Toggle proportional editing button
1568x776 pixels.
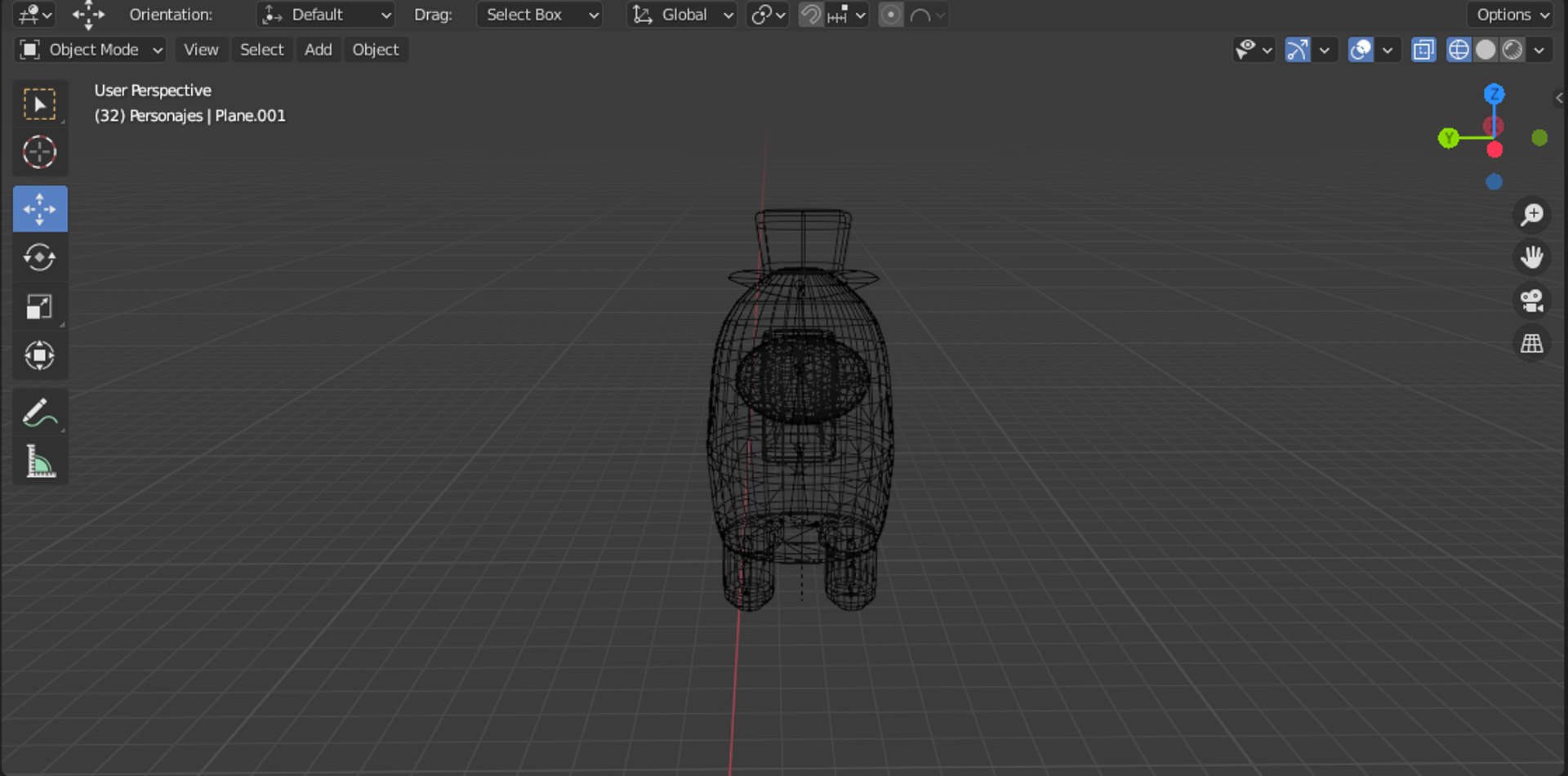pyautogui.click(x=891, y=15)
